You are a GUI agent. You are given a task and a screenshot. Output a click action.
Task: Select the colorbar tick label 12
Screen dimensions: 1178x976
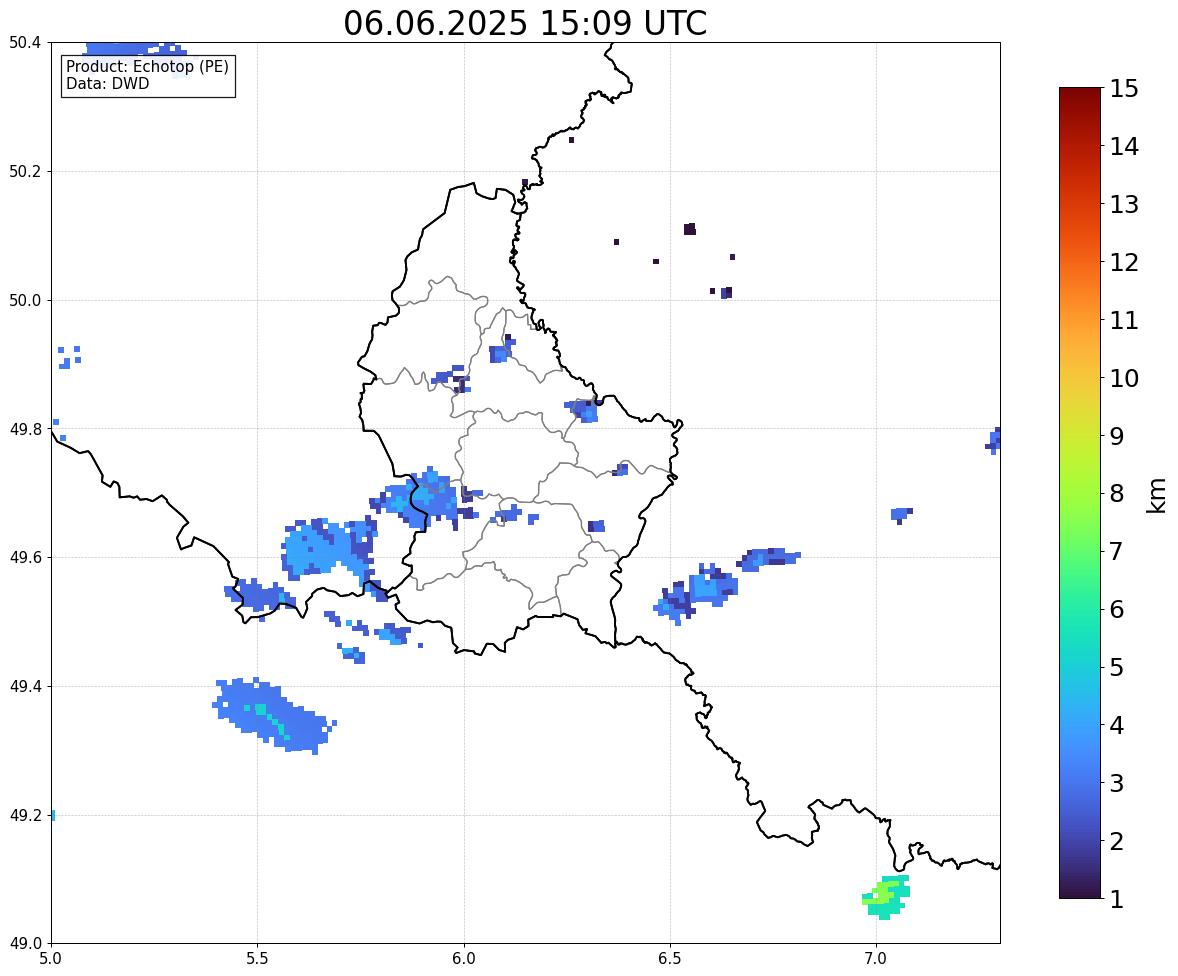coord(1124,262)
